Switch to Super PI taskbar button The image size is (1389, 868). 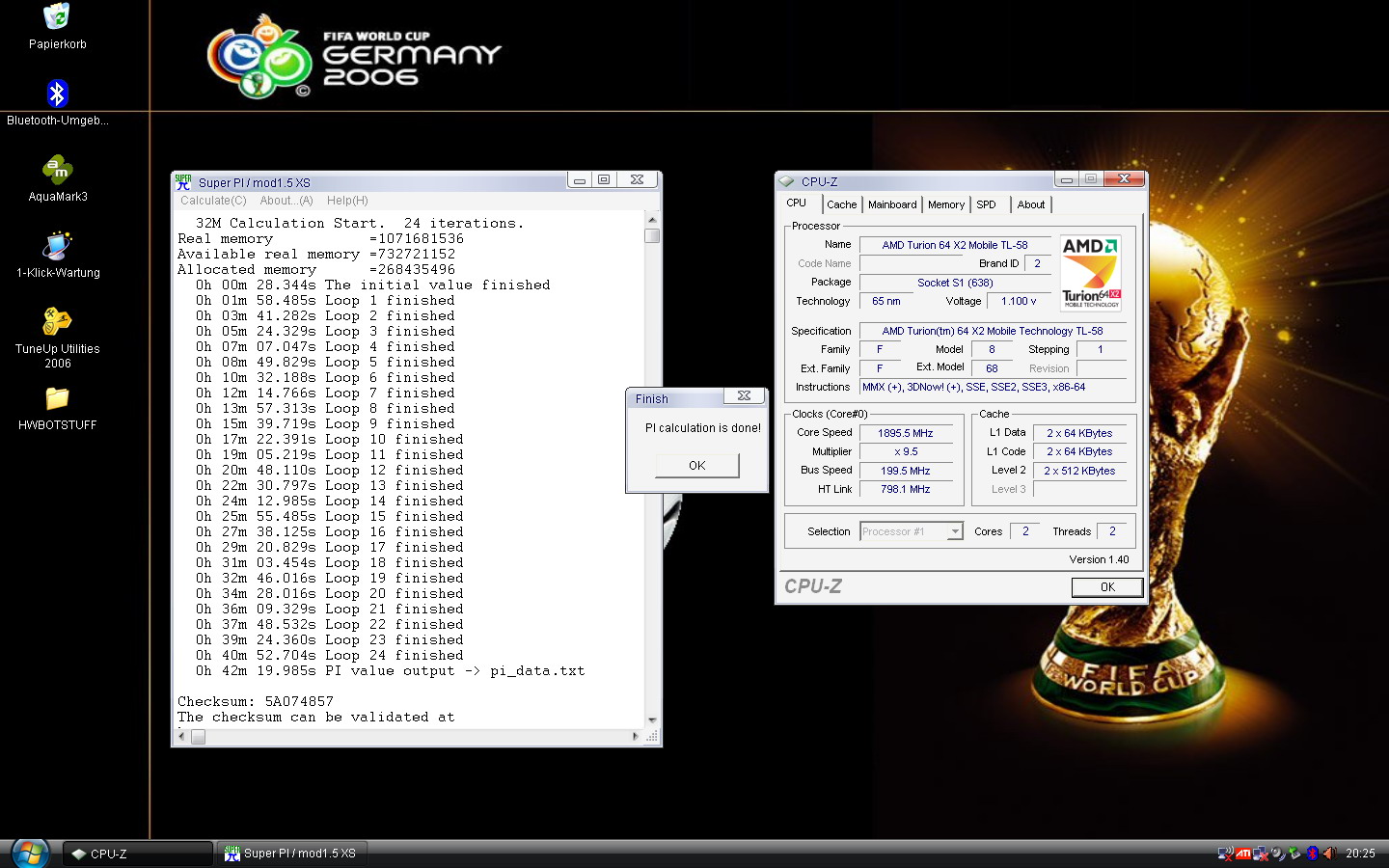click(x=292, y=854)
